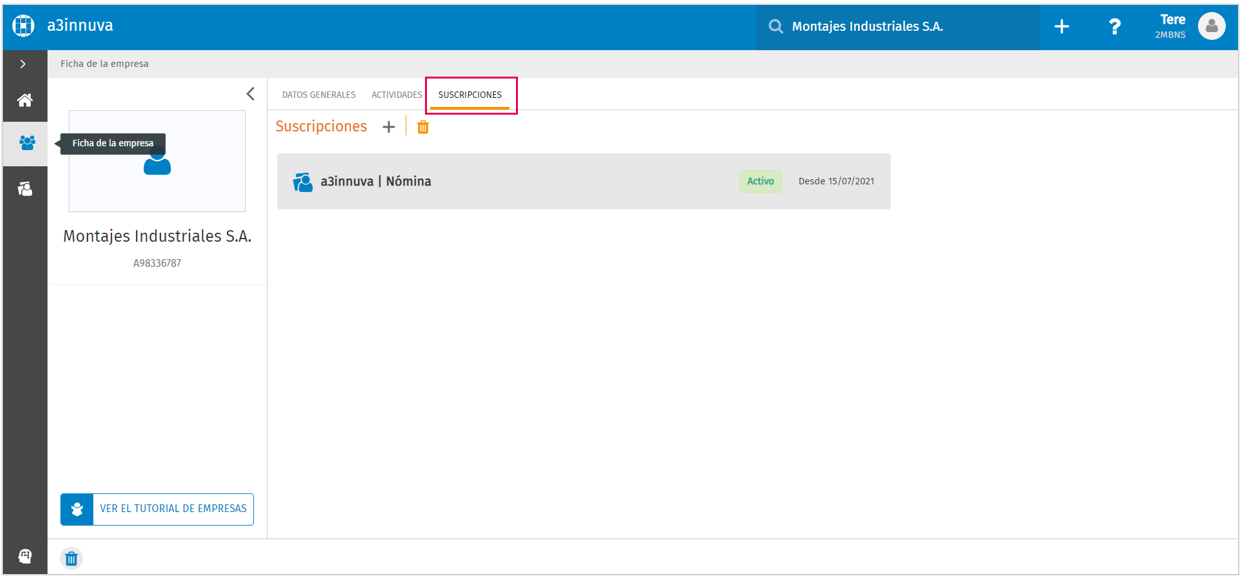Open help question mark icon
This screenshot has width=1245, height=581.
[1115, 27]
